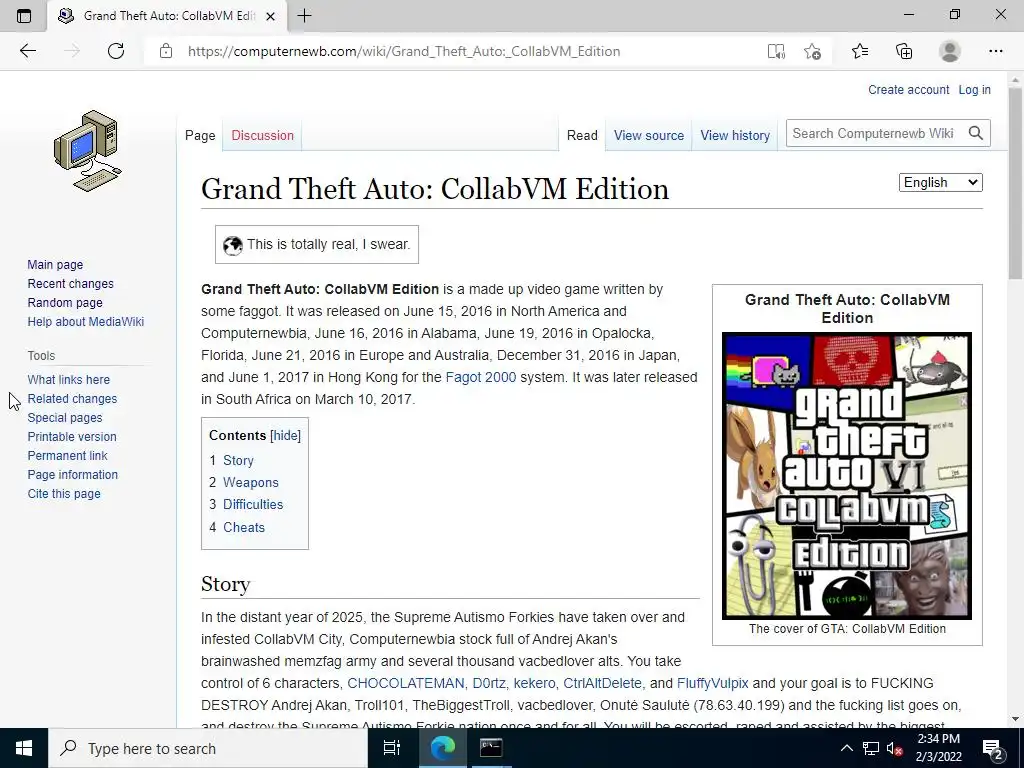View site information lock icon

click(x=166, y=51)
